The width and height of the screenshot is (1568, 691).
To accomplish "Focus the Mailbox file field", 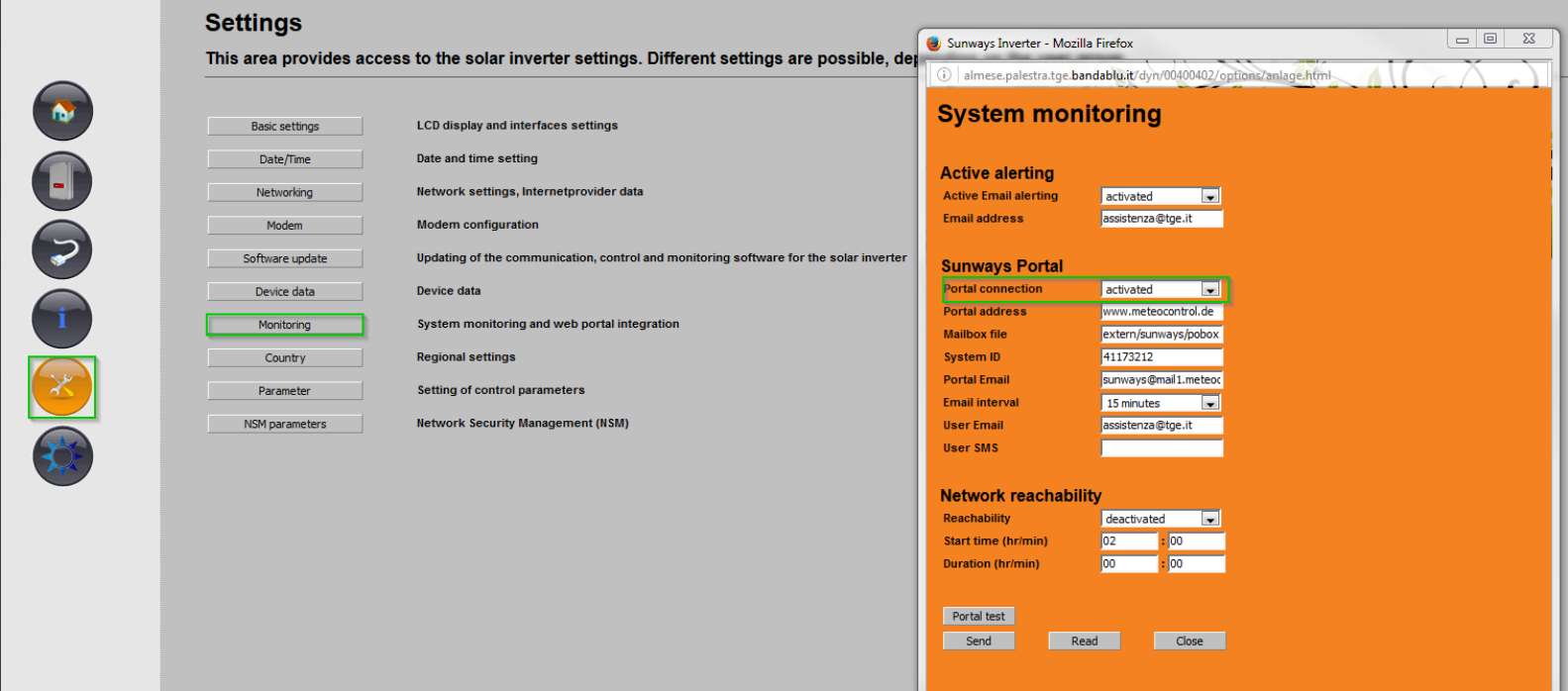I will (x=1162, y=335).
